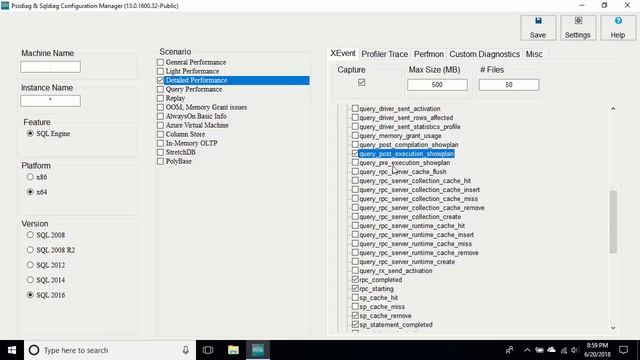Check the Light Performance scenario

[160, 71]
